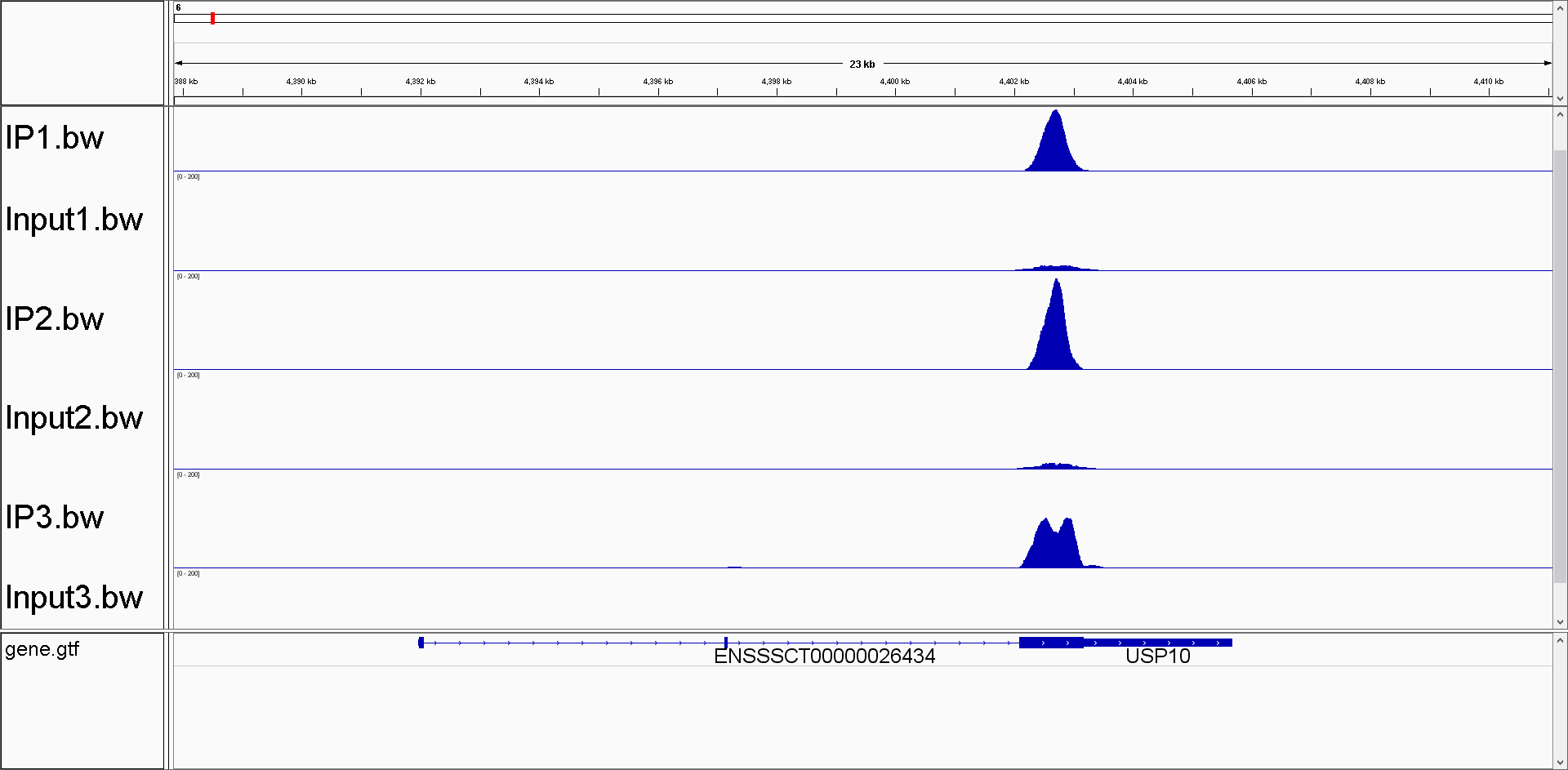Click the 4,402 kb ruler tick label
Image resolution: width=1568 pixels, height=770 pixels.
1013,82
